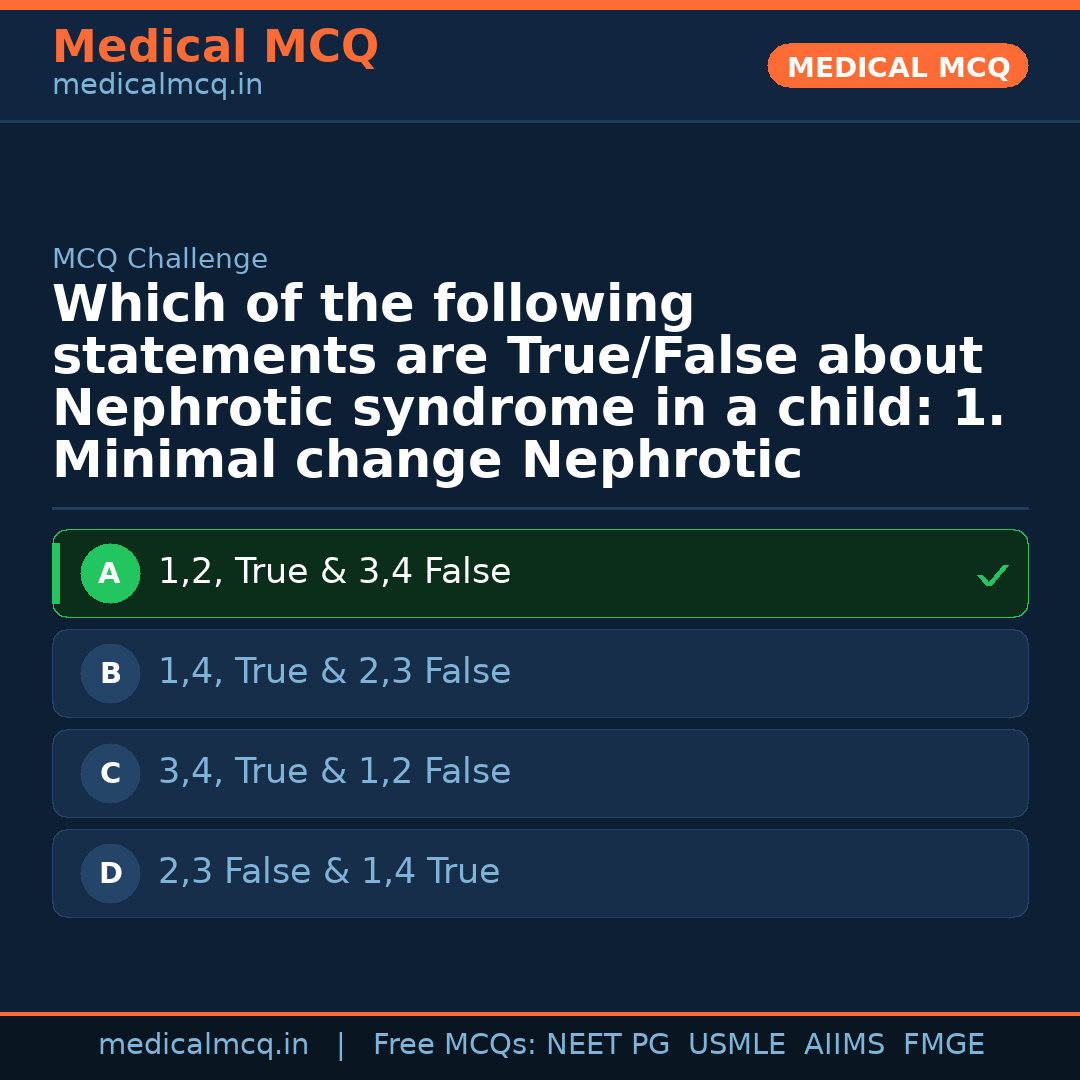Select USMLE in the footer
Image resolution: width=1080 pixels, height=1080 pixels.
tap(736, 1045)
